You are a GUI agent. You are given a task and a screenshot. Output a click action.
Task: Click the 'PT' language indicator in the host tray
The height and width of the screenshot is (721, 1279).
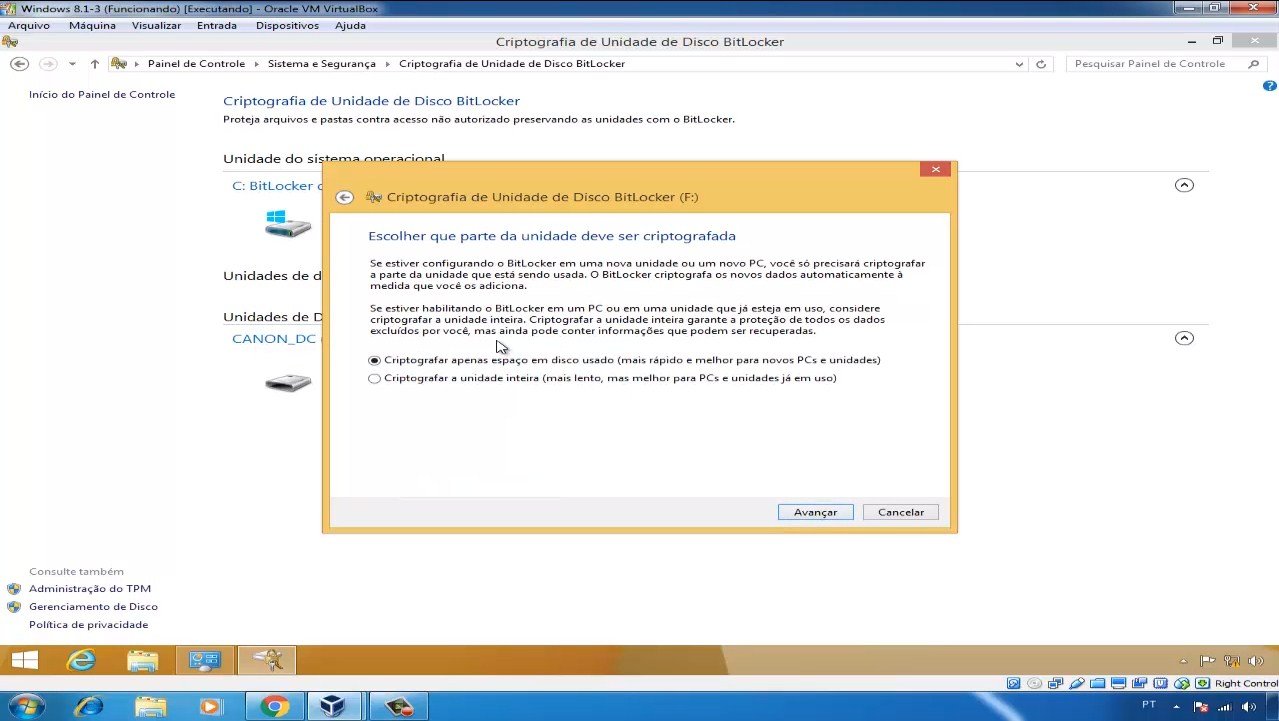click(1149, 705)
